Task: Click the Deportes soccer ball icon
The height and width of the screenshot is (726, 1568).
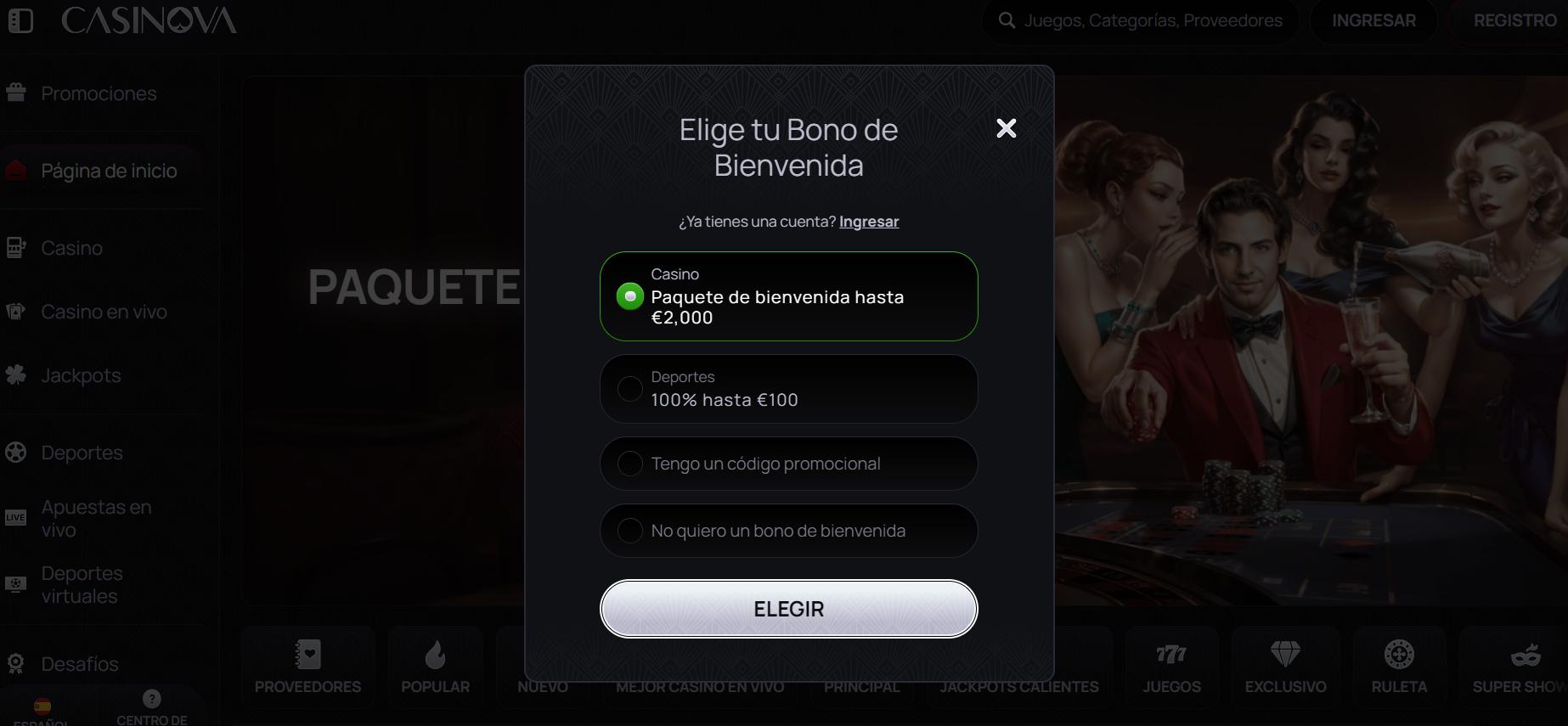Action: [16, 452]
